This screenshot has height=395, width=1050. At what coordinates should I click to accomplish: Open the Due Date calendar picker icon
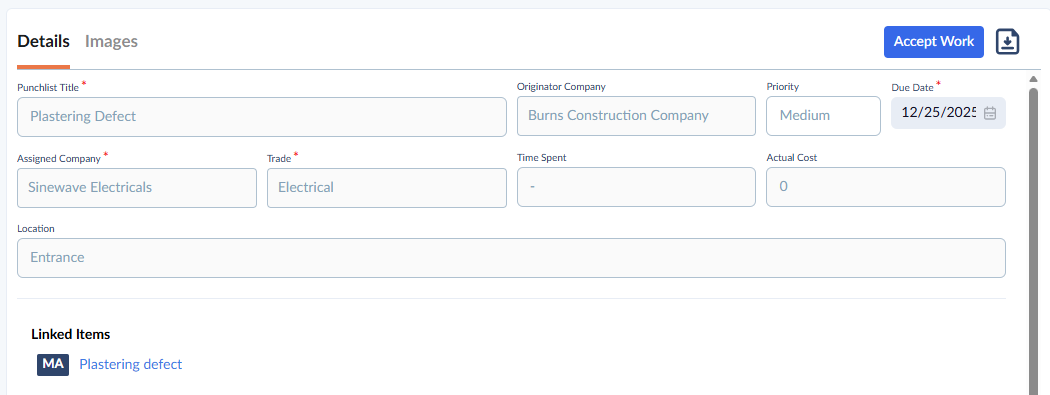tap(990, 113)
